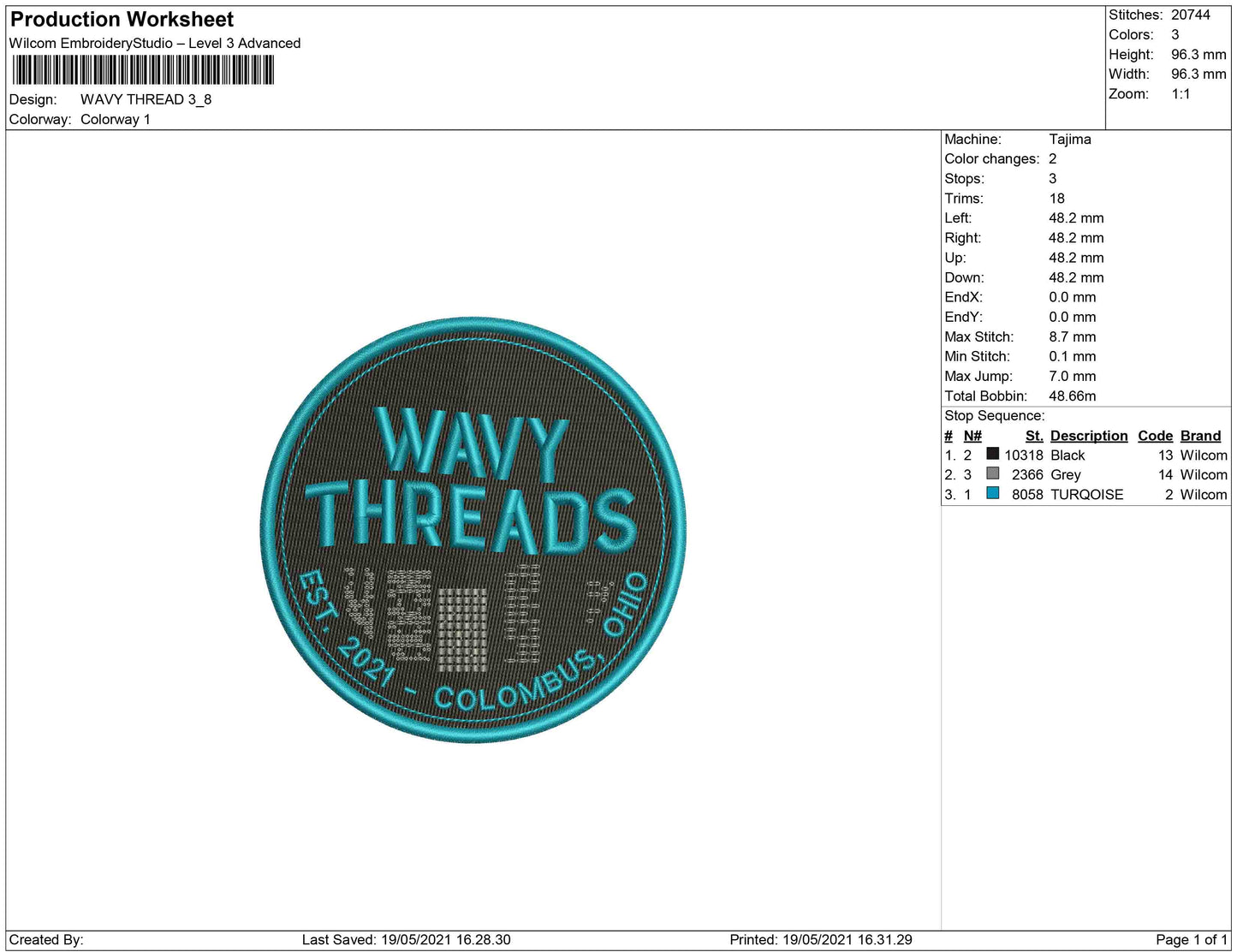
Task: Click the EndY value '0.0 mm'
Action: pos(1073,317)
